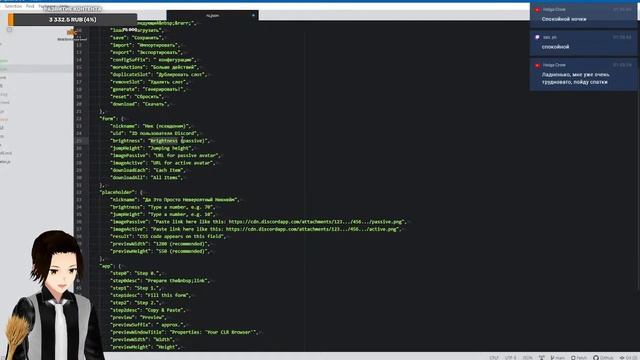
Task: Click the Fetch button in status bar
Action: pyautogui.click(x=579, y=358)
